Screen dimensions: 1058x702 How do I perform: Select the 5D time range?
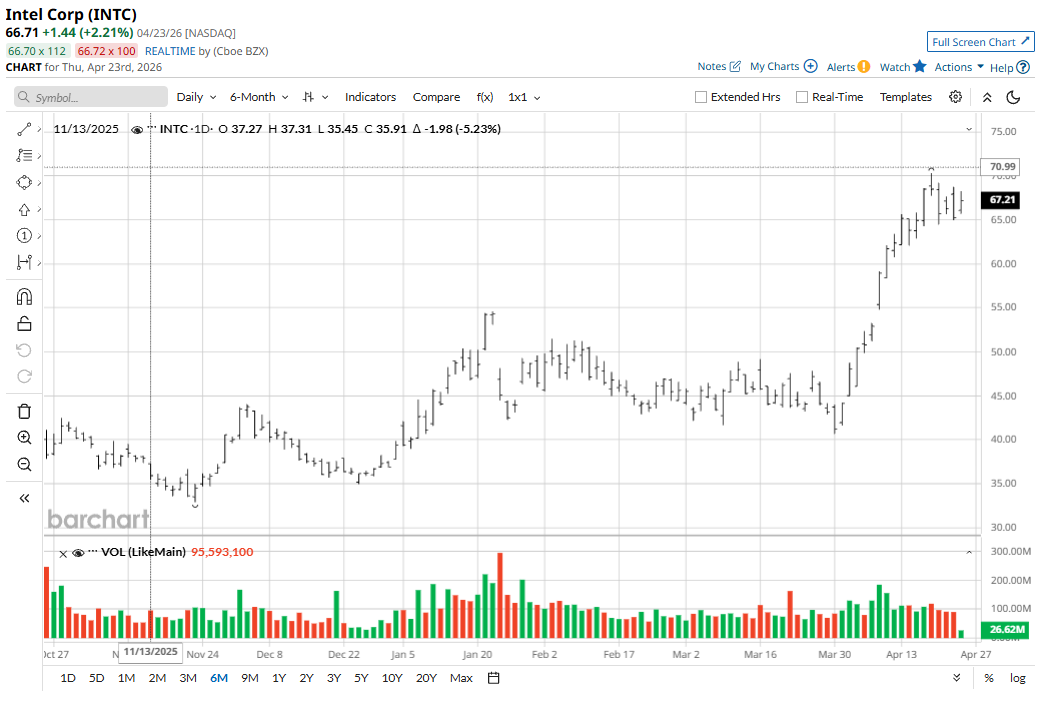pos(96,678)
